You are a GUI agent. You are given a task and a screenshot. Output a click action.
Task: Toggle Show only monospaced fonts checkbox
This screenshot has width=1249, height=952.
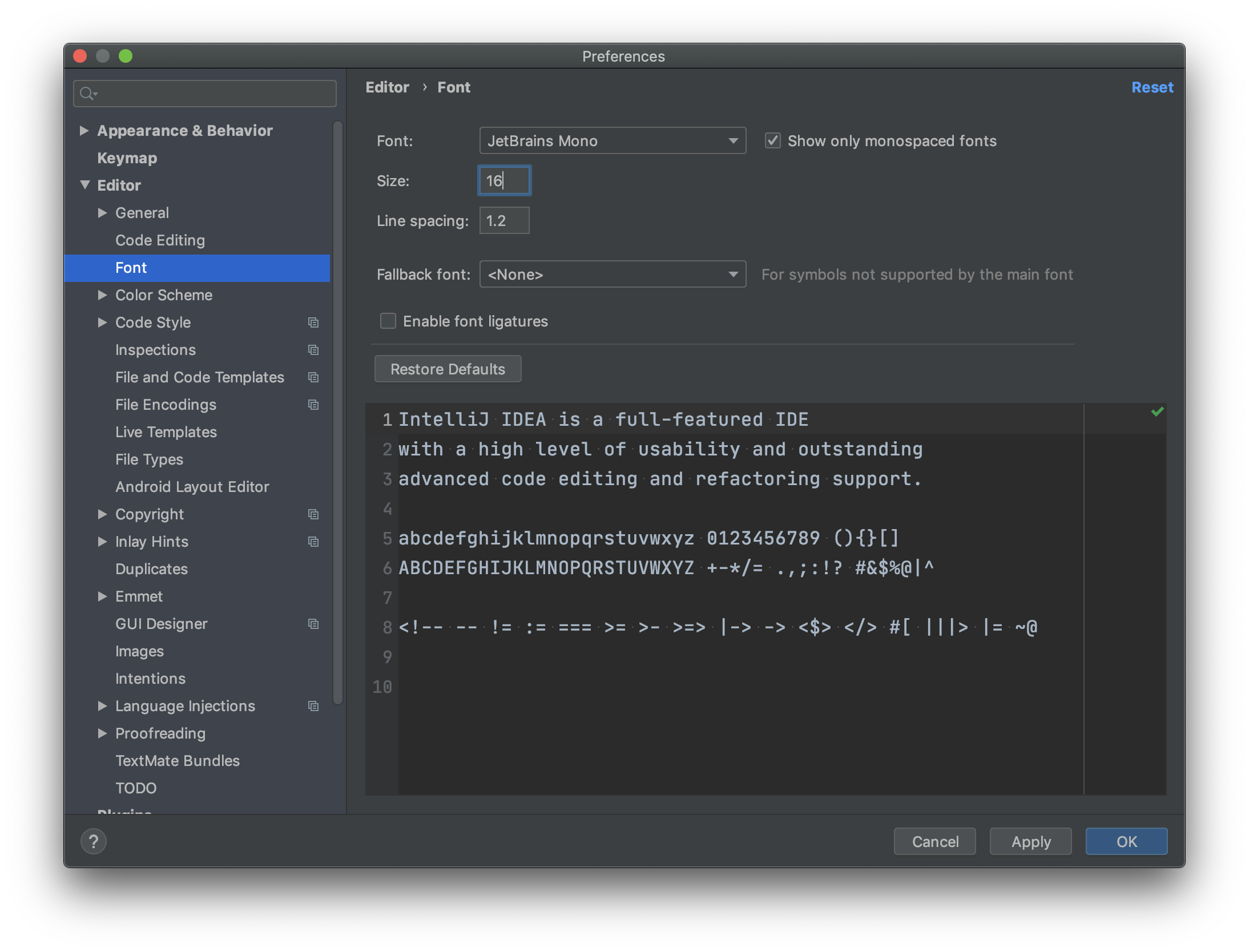tap(773, 140)
